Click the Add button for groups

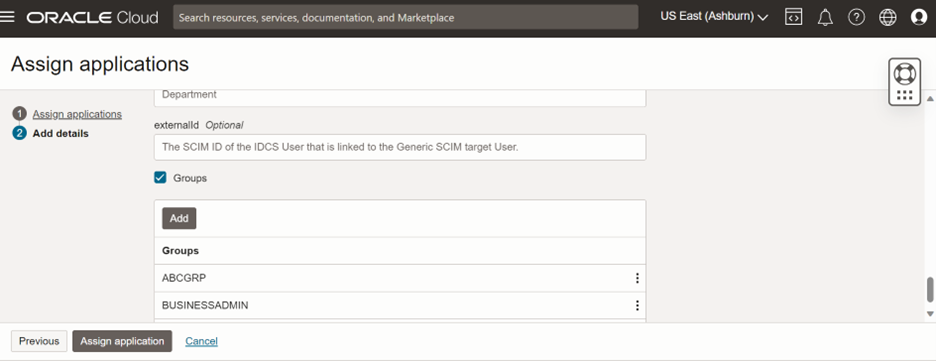pyautogui.click(x=179, y=218)
